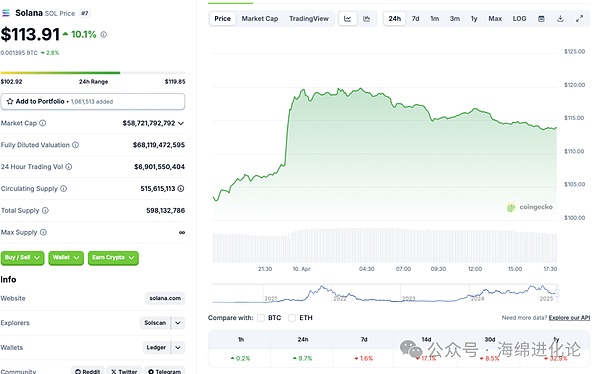Toggle LOG scale on the chart
Image resolution: width=600 pixels, height=374 pixels.
(x=519, y=19)
